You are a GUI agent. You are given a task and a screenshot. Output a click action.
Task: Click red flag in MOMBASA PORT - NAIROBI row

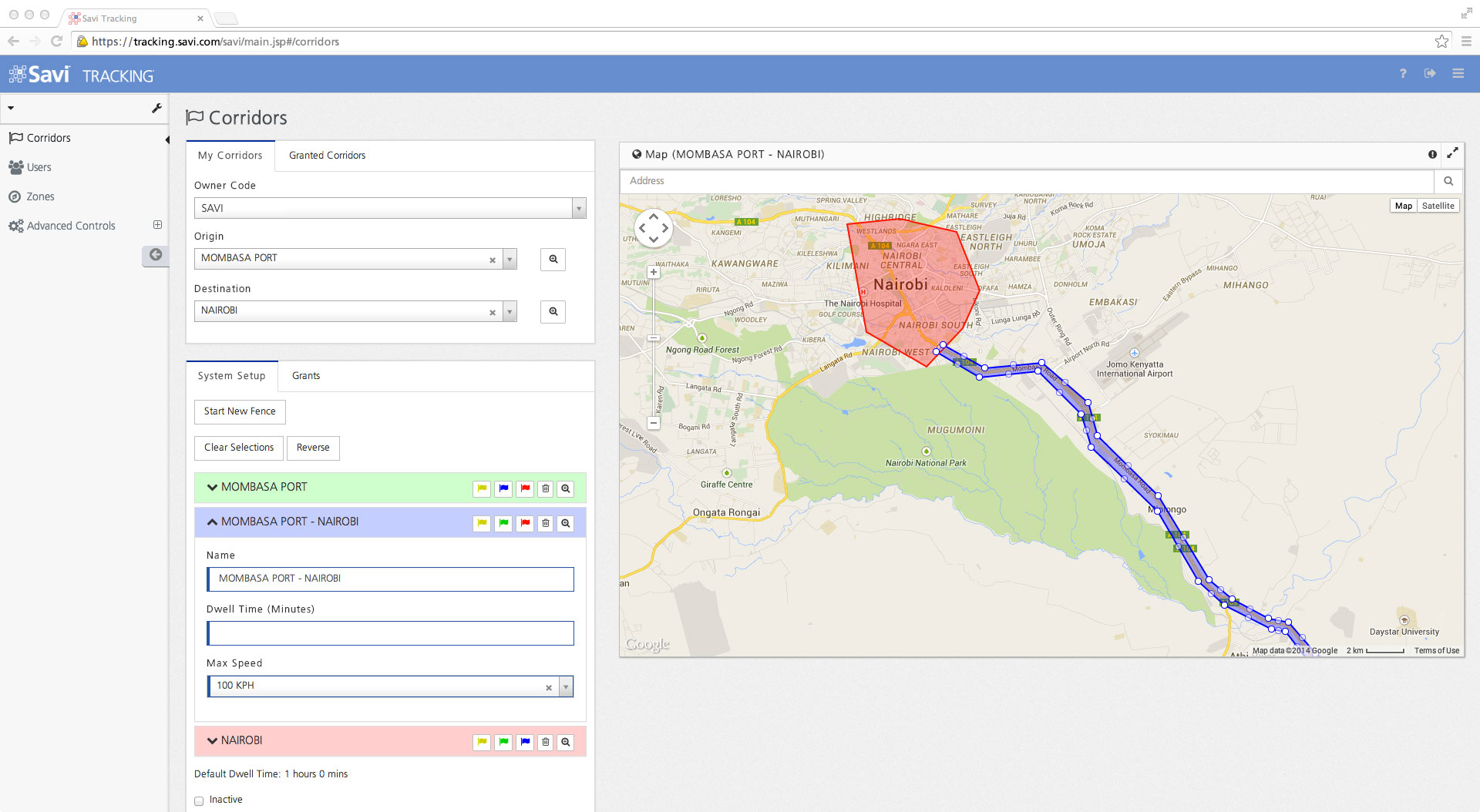(525, 524)
